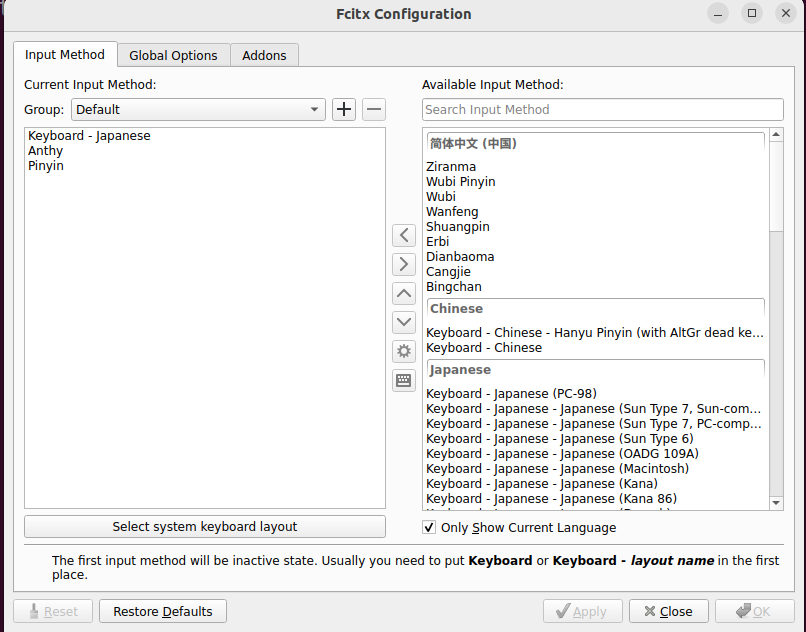Click the OK button
Viewport: 806px width, 632px height.
[754, 611]
